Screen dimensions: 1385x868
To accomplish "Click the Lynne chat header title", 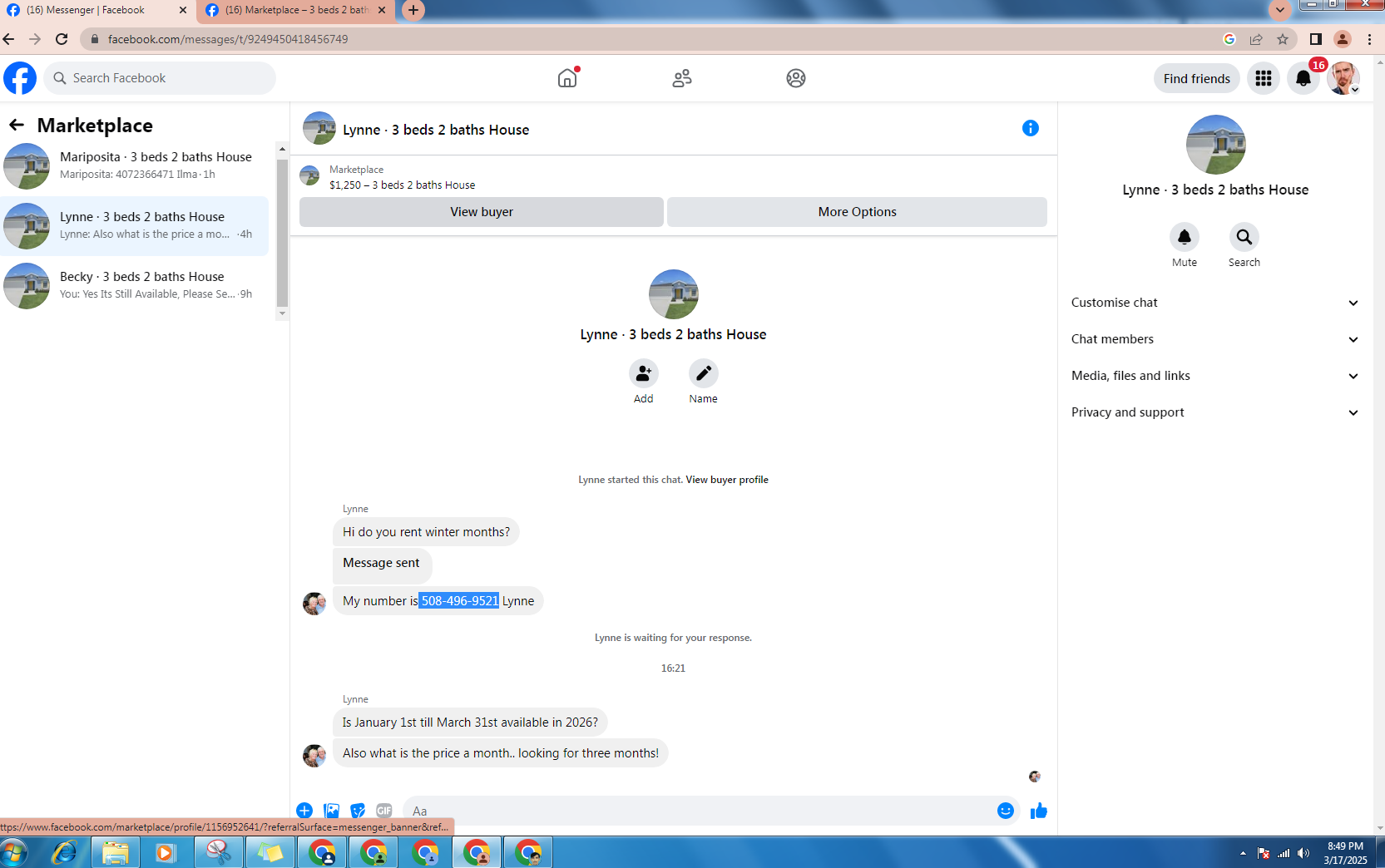I will coord(436,130).
